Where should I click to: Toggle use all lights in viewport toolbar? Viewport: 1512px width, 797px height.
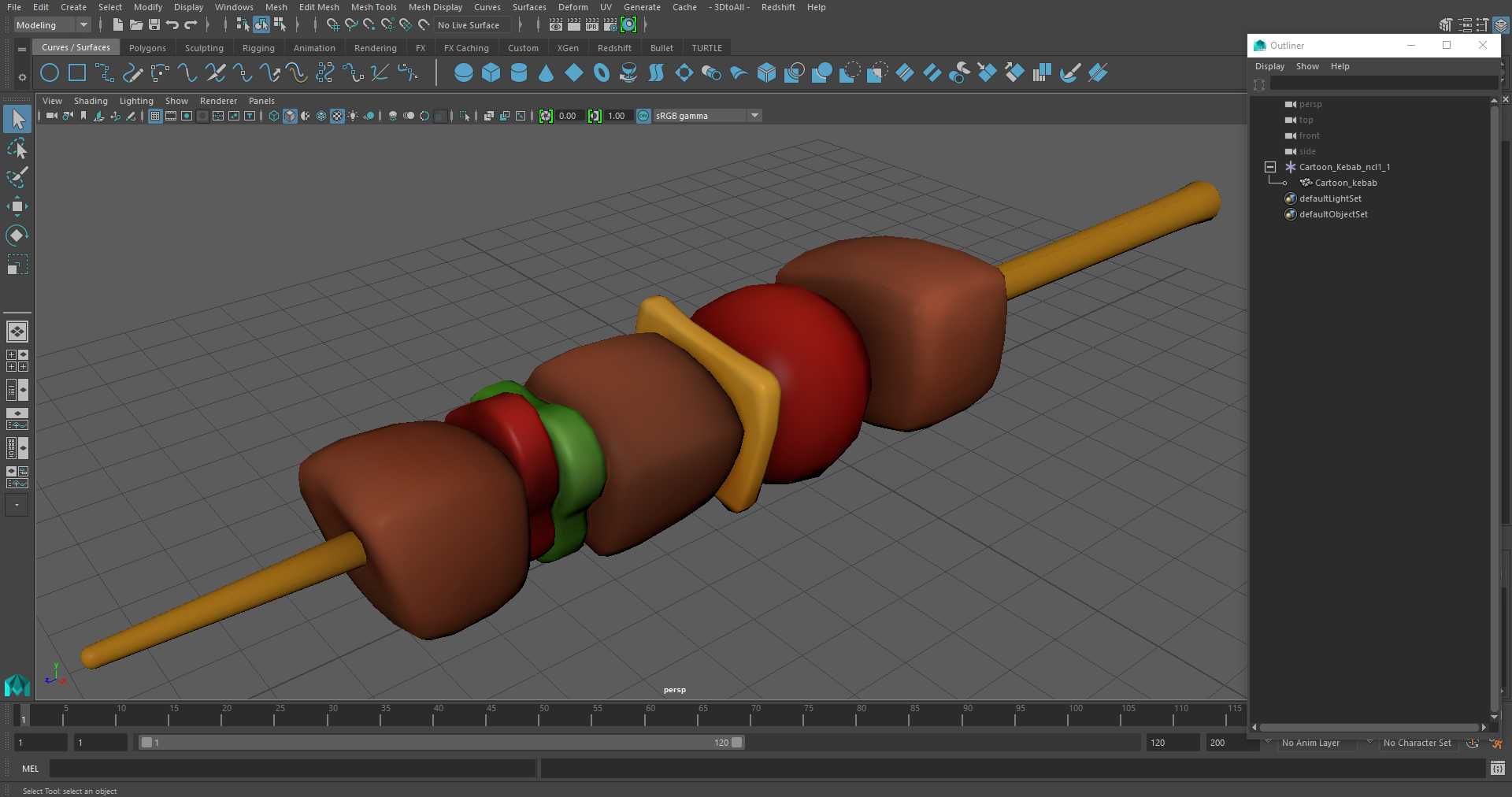point(353,116)
